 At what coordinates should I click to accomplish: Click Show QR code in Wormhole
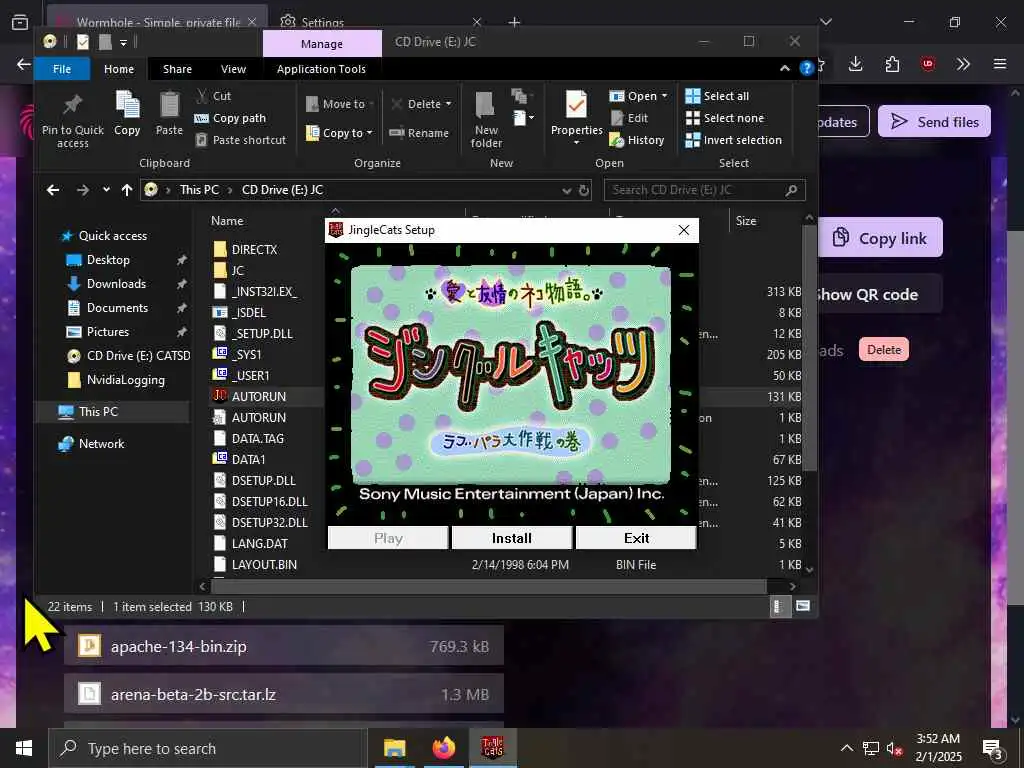[x=879, y=295]
